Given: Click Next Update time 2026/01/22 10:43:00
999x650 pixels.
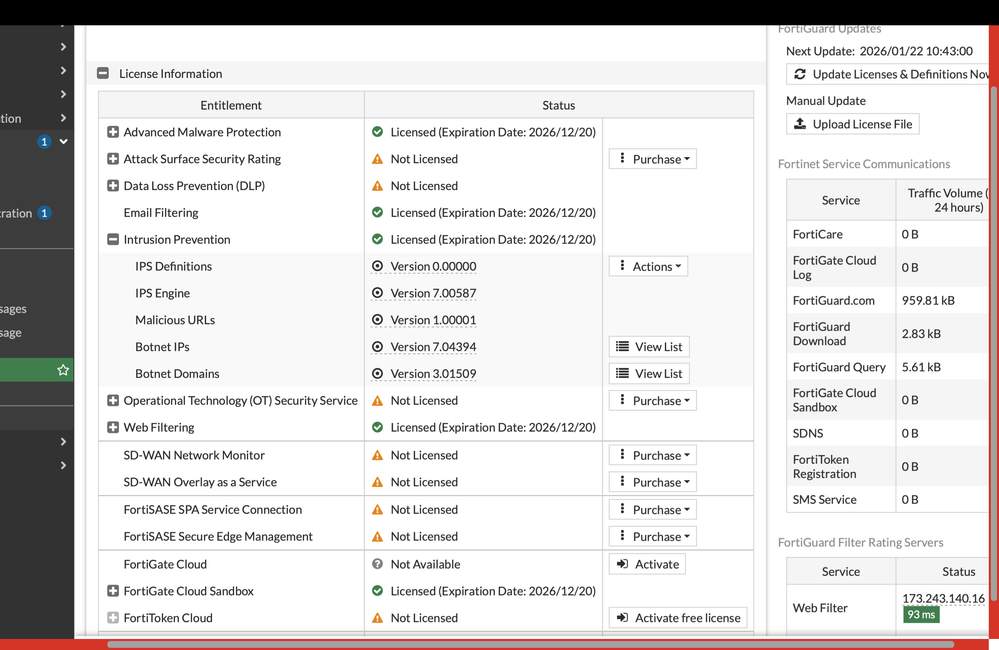Looking at the screenshot, I should [x=916, y=51].
